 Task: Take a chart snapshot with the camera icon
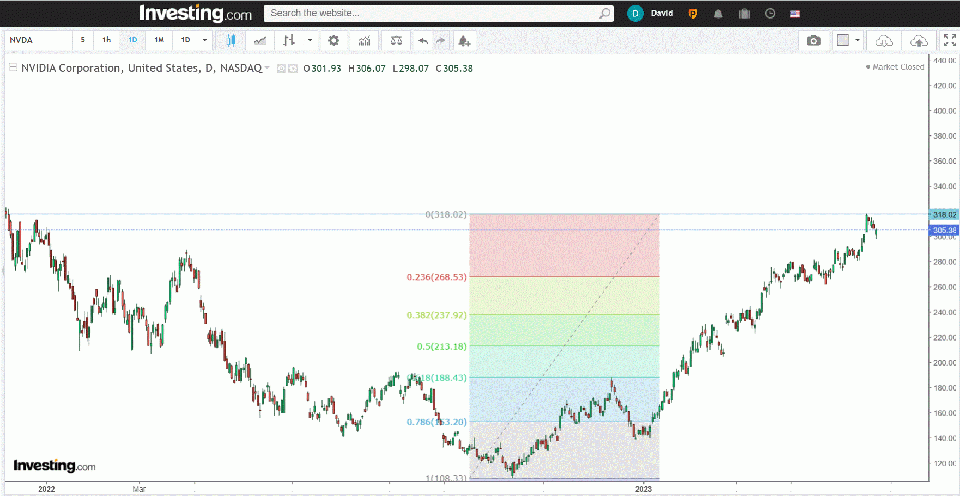[814, 41]
